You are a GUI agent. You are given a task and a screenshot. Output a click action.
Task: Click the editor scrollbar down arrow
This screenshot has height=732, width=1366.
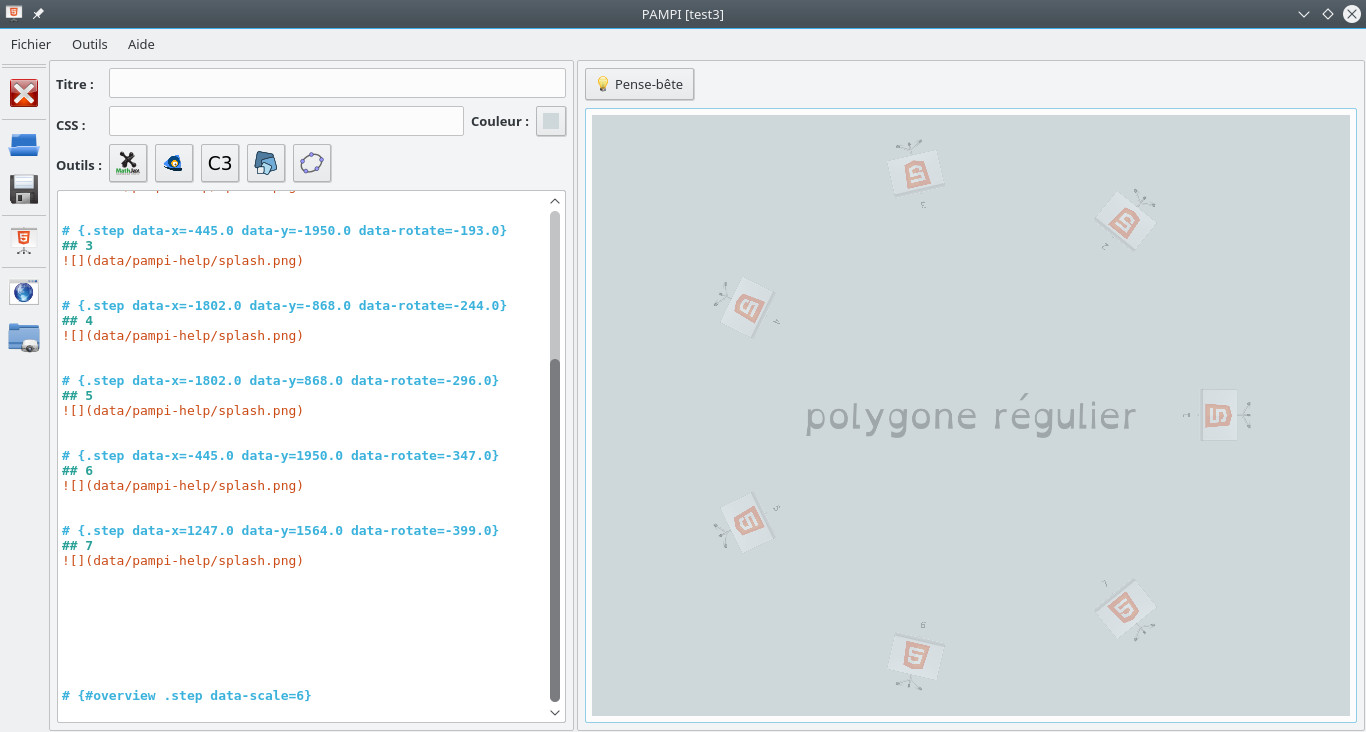tap(555, 712)
